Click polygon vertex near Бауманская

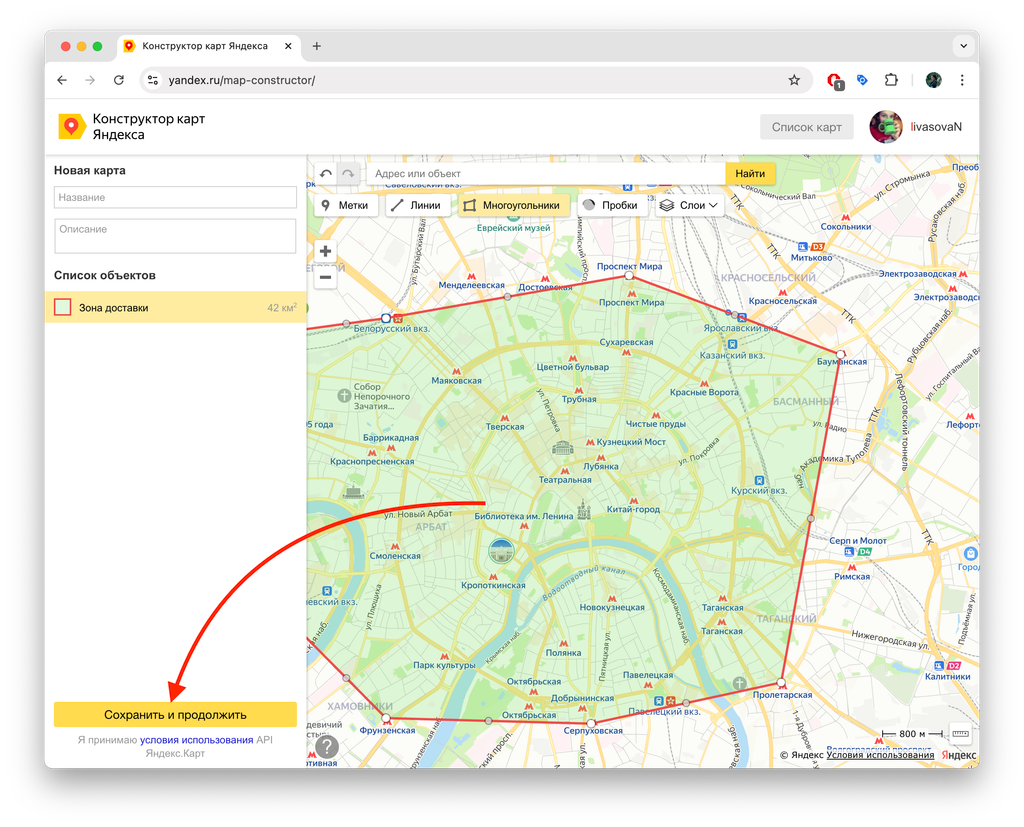coord(840,354)
